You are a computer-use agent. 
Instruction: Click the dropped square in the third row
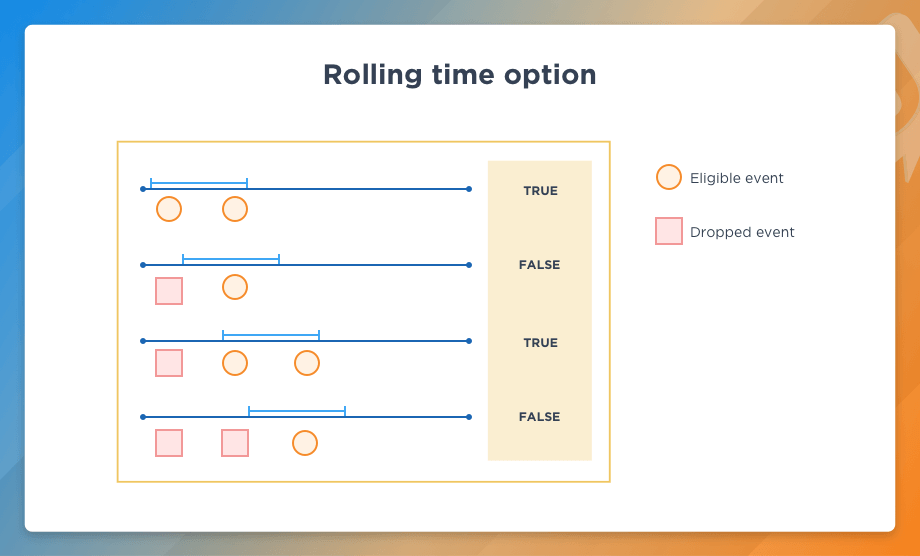[x=169, y=363]
